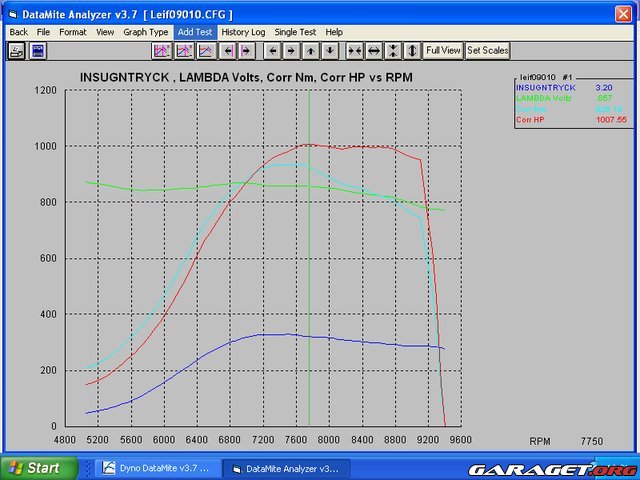Click the horizontal expand outward-arrows icon
This screenshot has width=640, height=480.
pos(373,50)
